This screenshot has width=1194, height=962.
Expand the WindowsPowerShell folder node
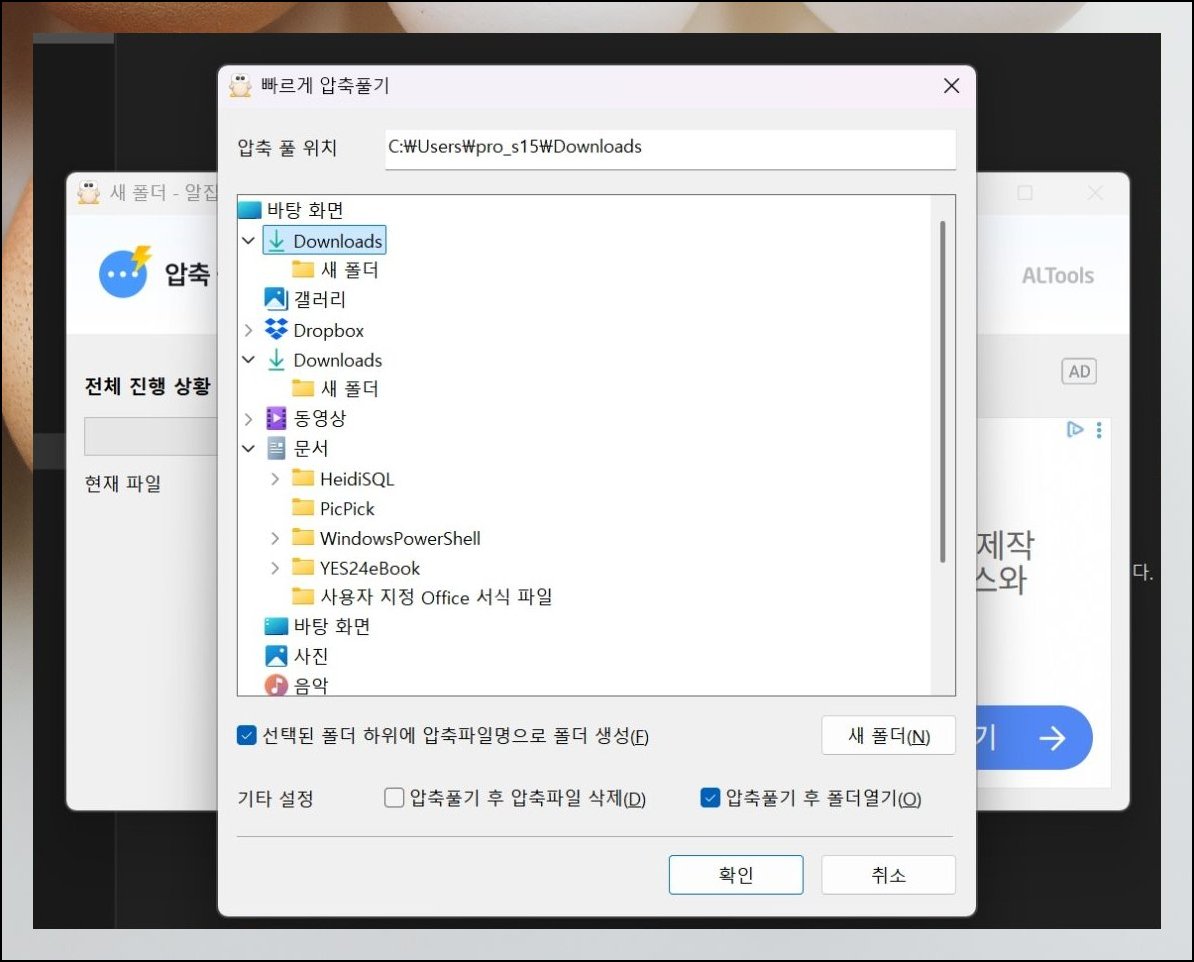tap(275, 539)
